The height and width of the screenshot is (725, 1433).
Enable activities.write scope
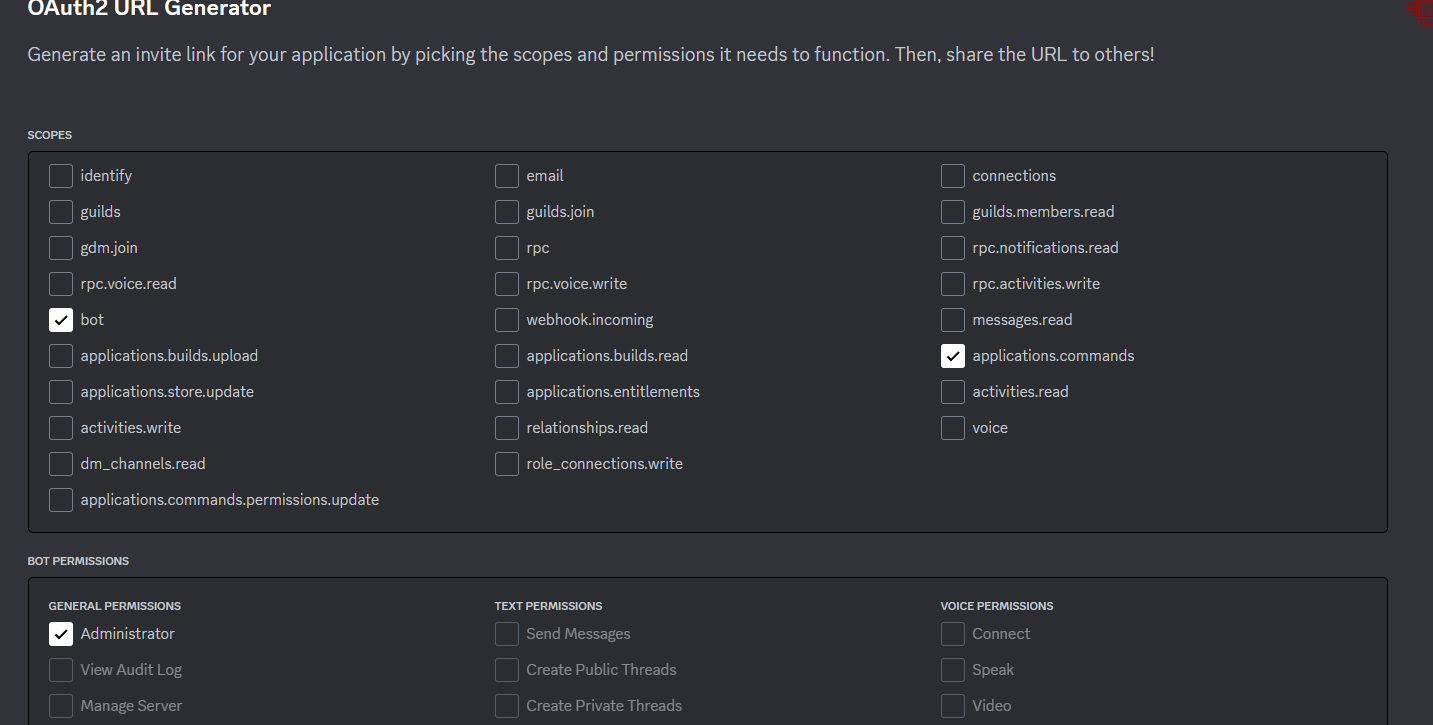pos(61,428)
